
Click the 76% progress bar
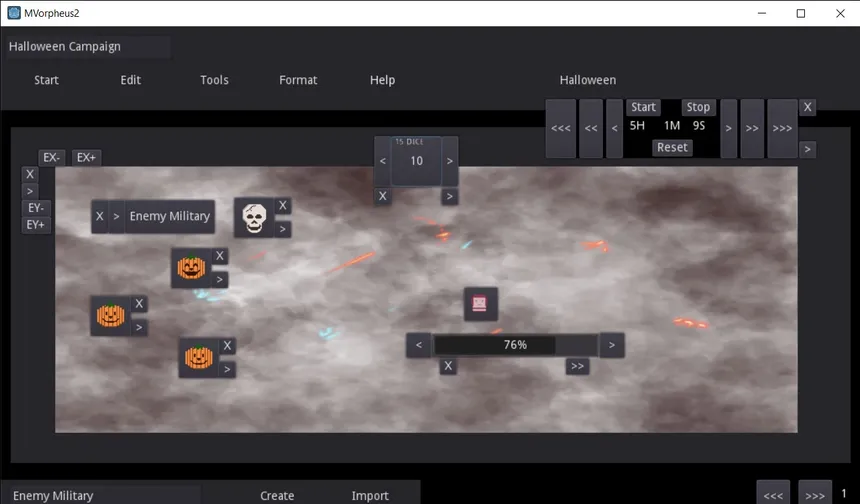click(515, 345)
